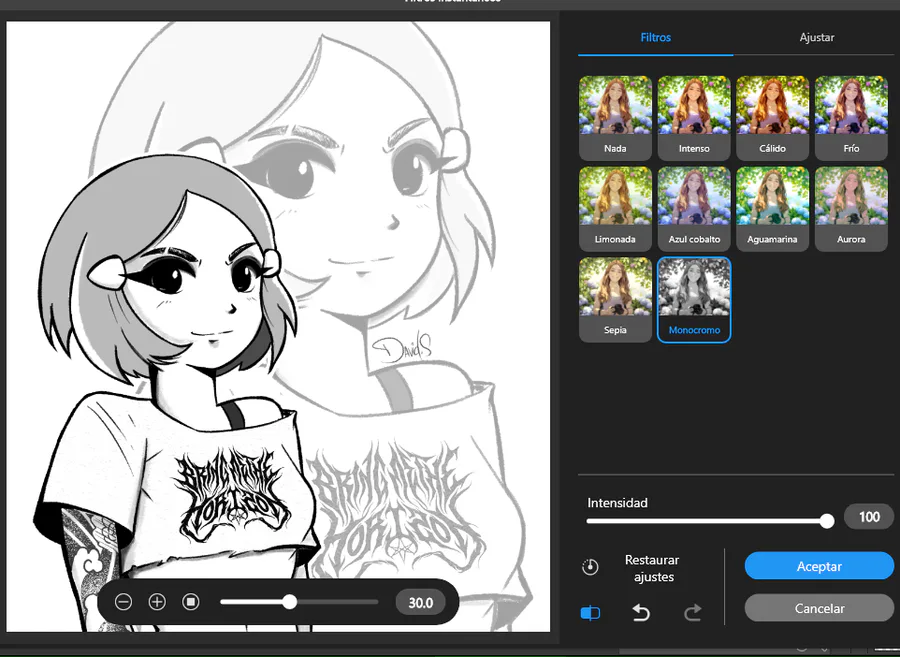Screen dimensions: 900x657
Task: Choose the Azul cobalto filter
Action: pos(694,209)
